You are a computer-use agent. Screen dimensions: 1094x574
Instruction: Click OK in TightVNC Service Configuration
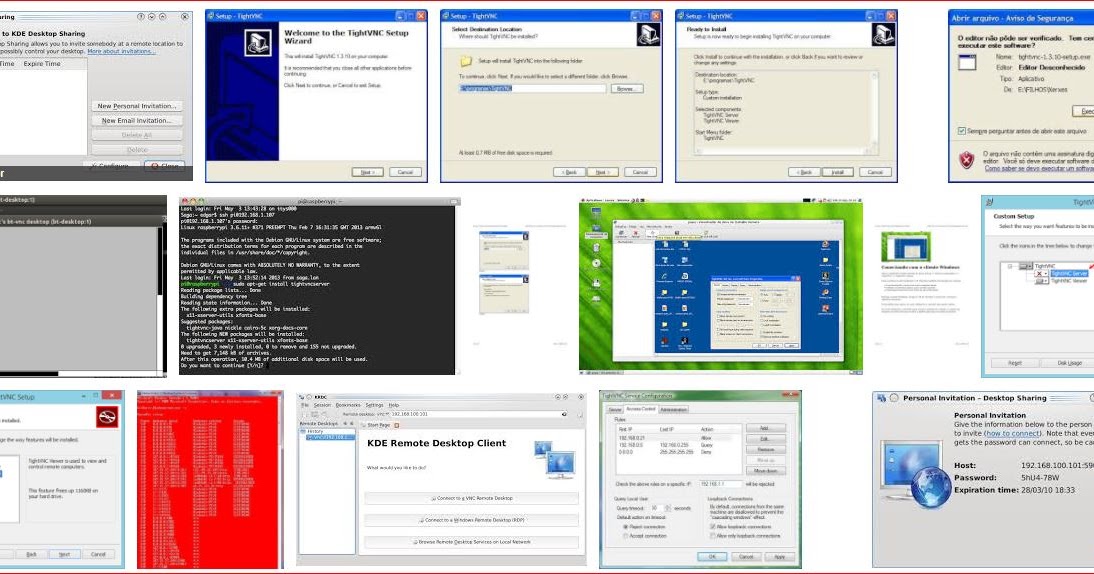click(x=712, y=557)
